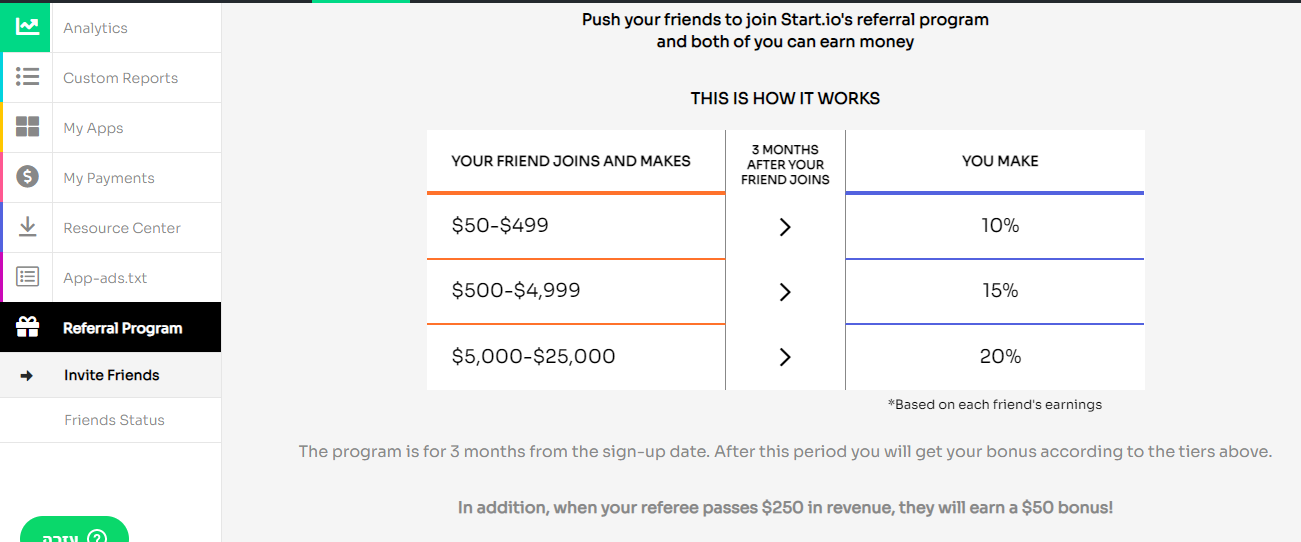Open the Custom Reports menu item
Screen dimensions: 1301x542
(110, 77)
